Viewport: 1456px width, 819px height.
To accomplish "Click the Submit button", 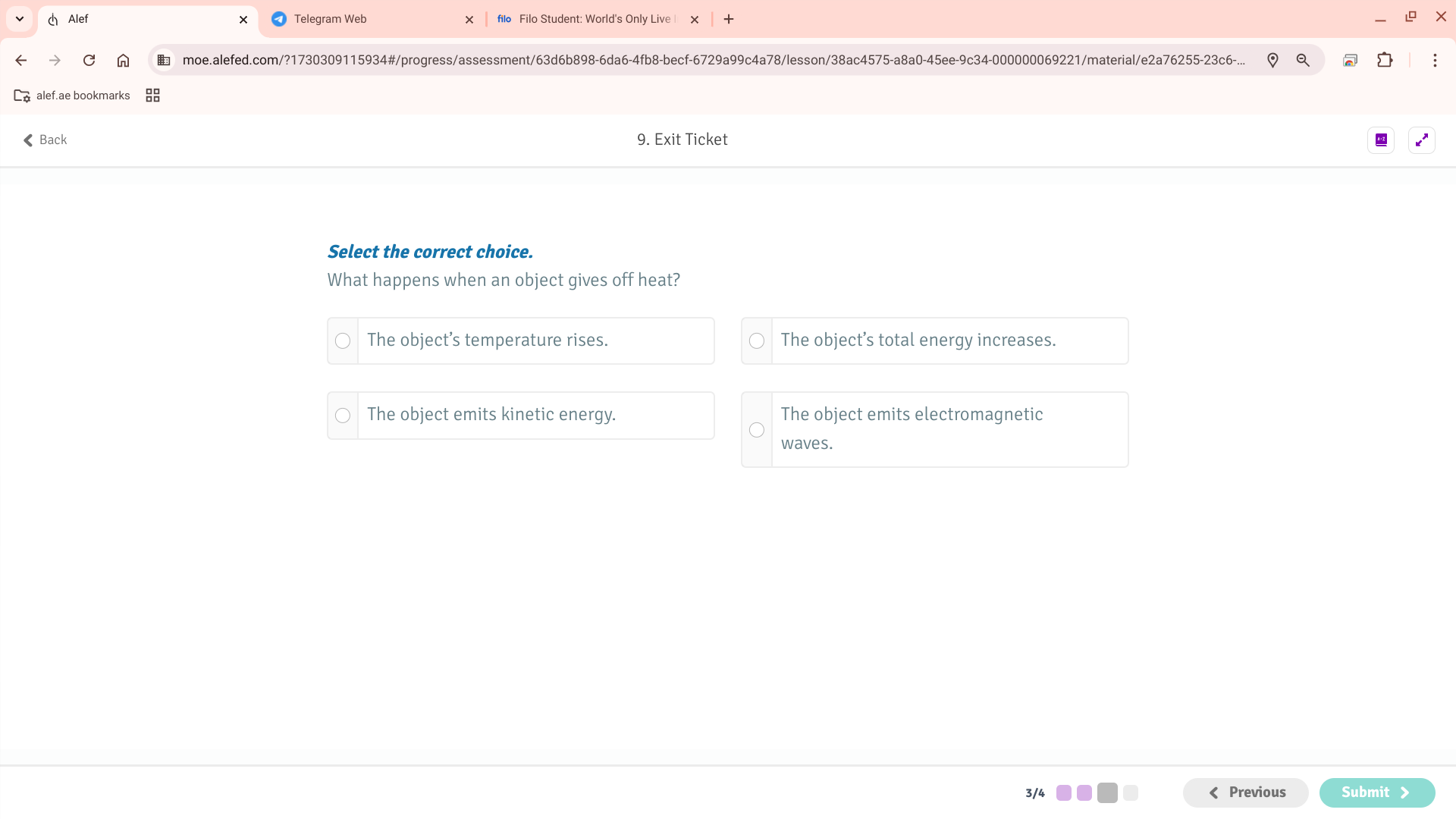I will pyautogui.click(x=1376, y=792).
